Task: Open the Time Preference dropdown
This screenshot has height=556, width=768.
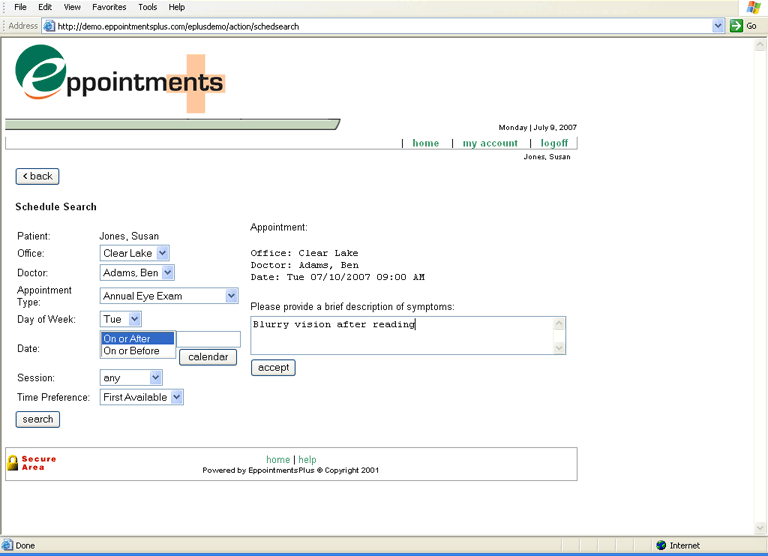Action: point(142,397)
